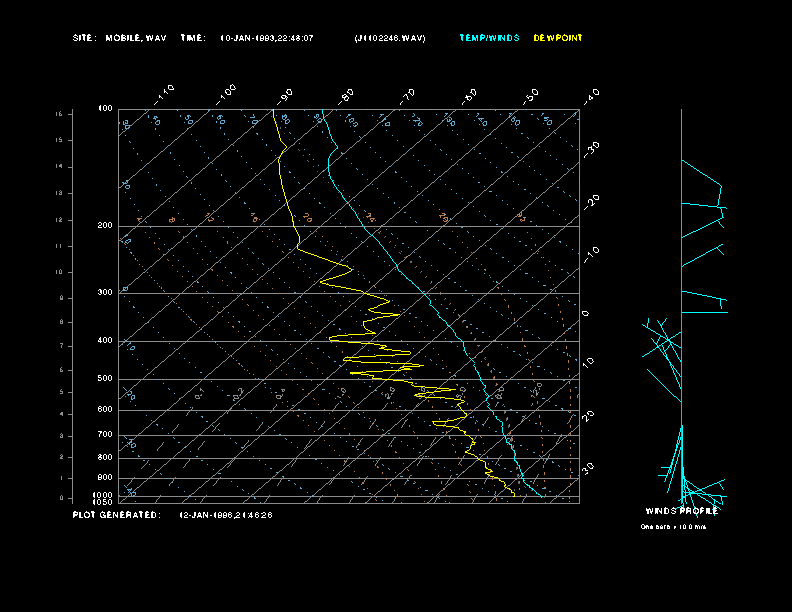Click the 'TIME:' header label
Screen dimensions: 792x612
click(193, 38)
